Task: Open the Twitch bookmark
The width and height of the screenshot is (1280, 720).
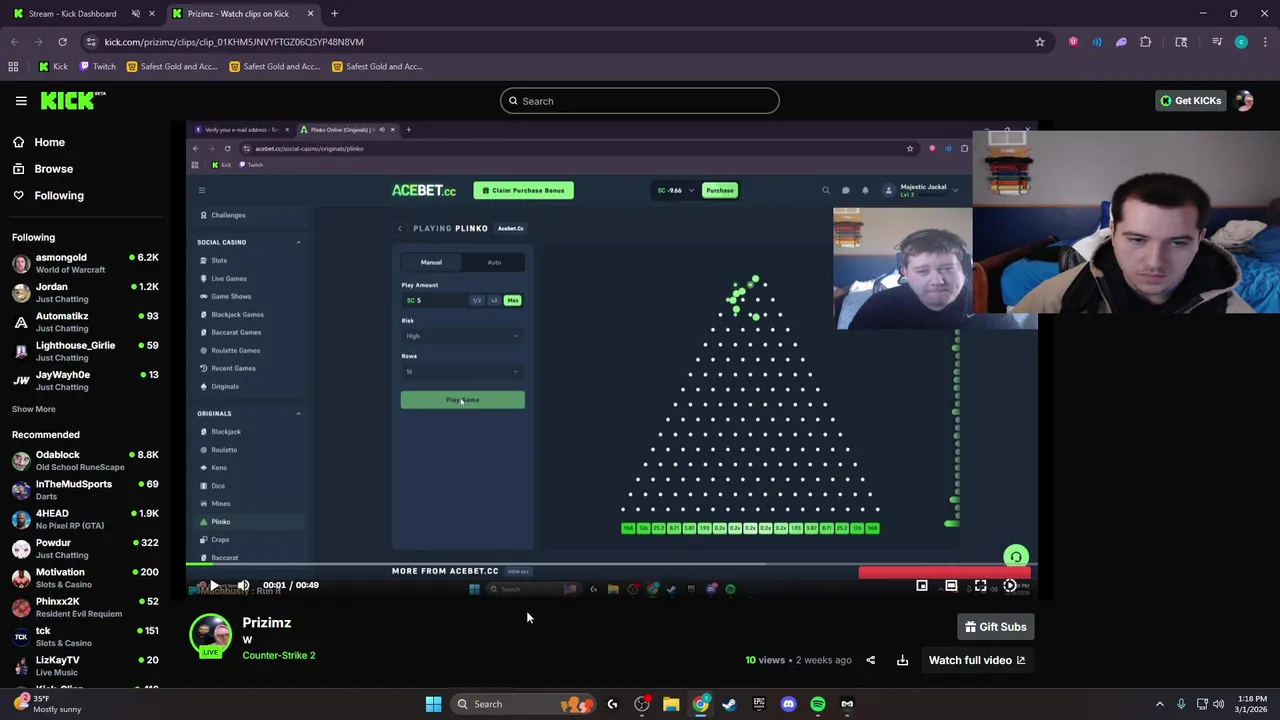Action: (x=97, y=67)
